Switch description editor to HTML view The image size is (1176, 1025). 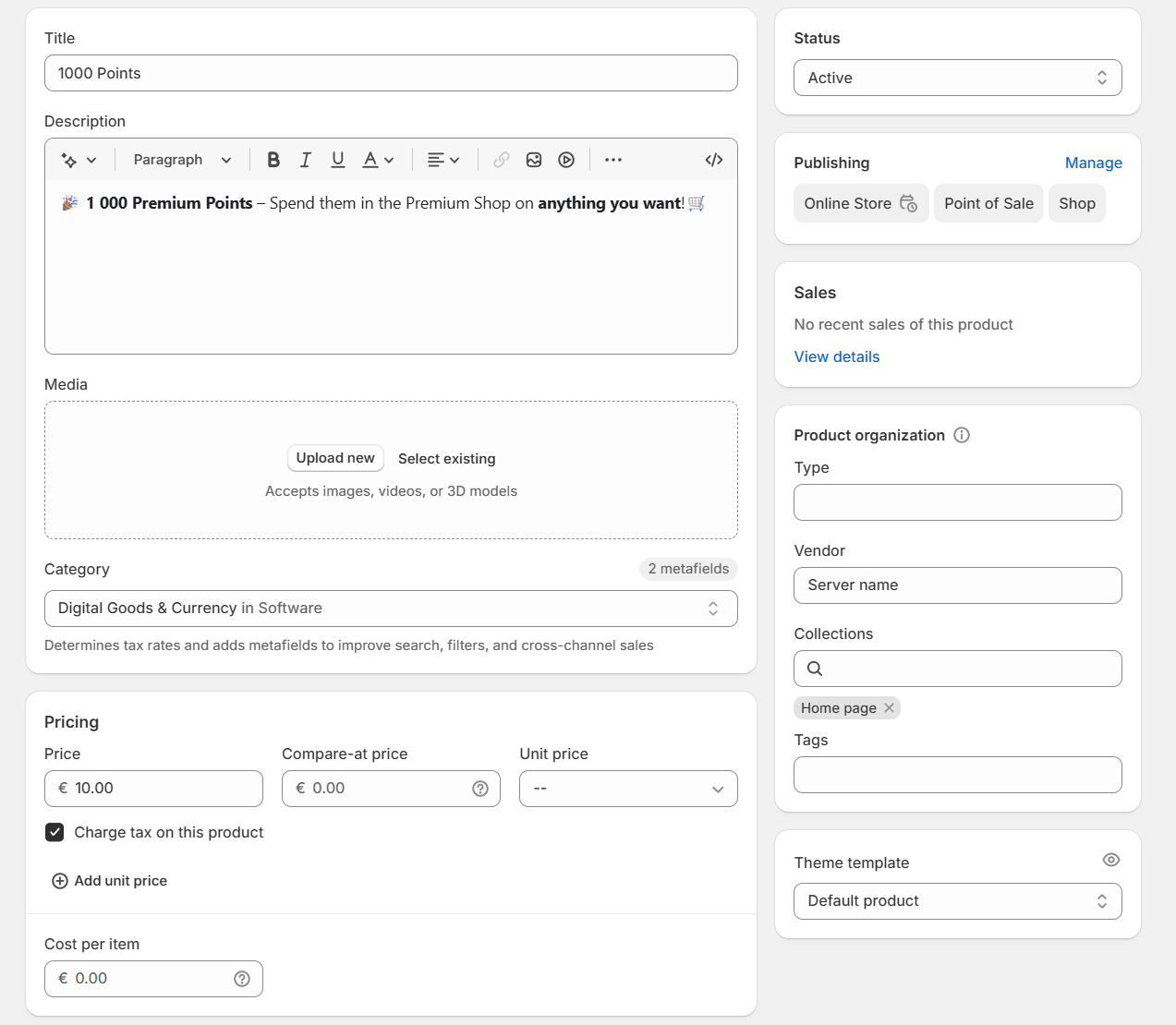point(713,160)
